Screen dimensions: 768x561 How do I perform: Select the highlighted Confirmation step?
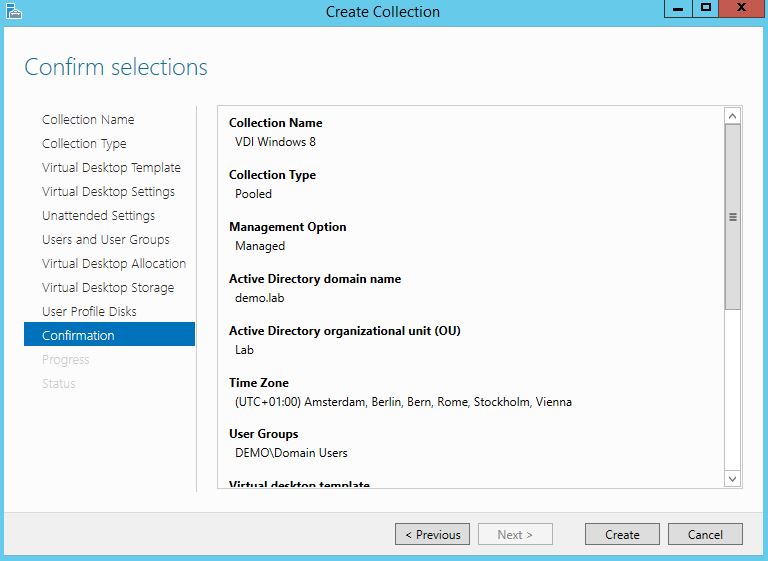[78, 336]
